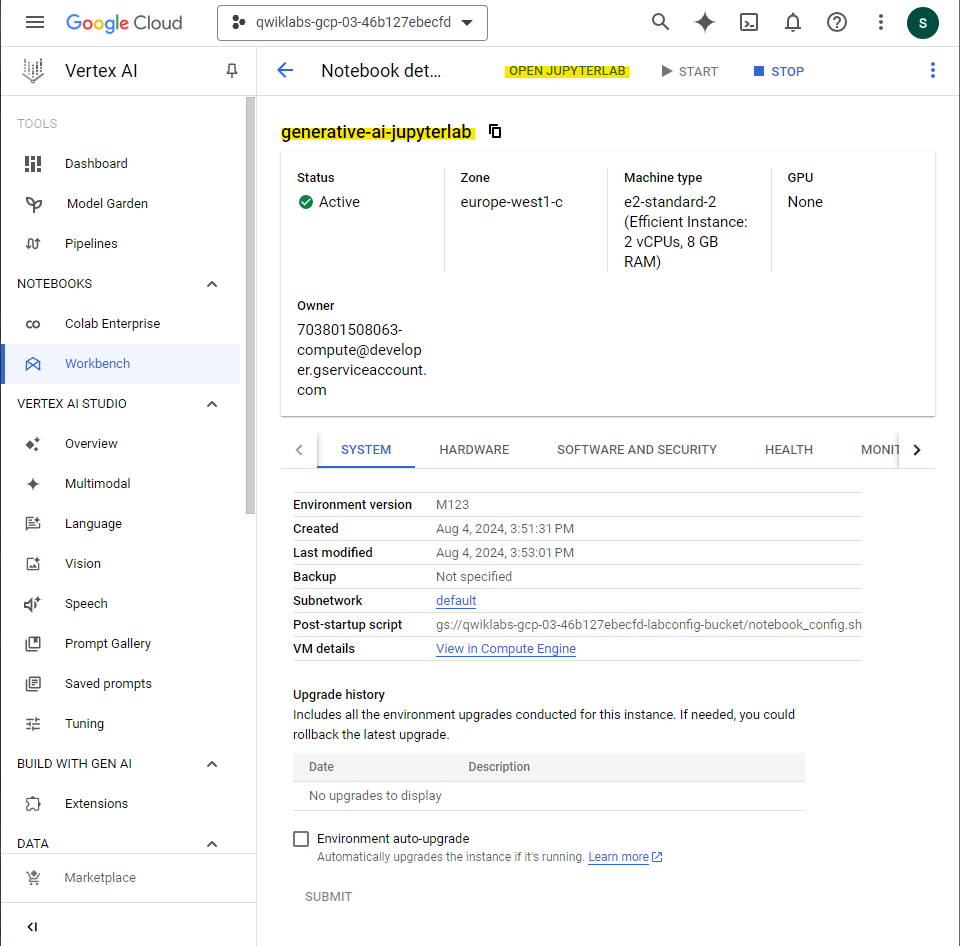
Task: Click the Google Cloud logo
Action: [x=124, y=23]
